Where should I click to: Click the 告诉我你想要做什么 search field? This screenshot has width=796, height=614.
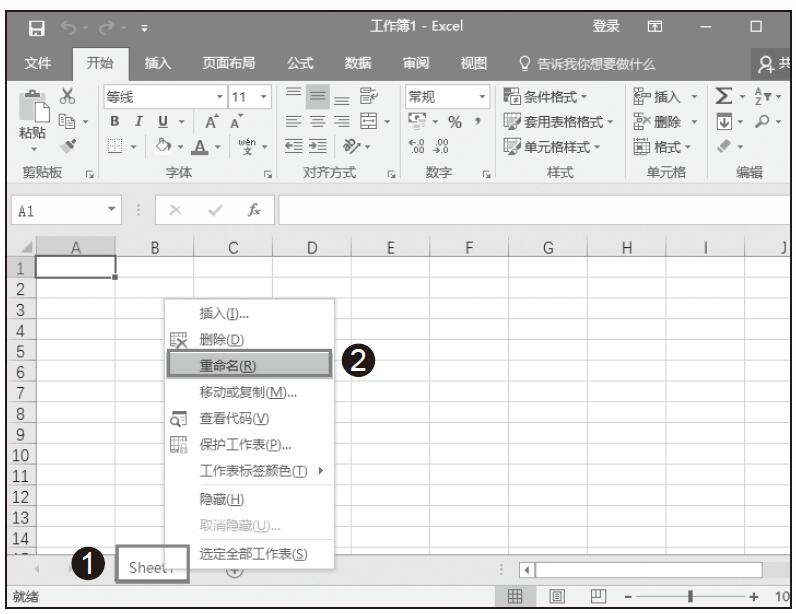click(592, 65)
